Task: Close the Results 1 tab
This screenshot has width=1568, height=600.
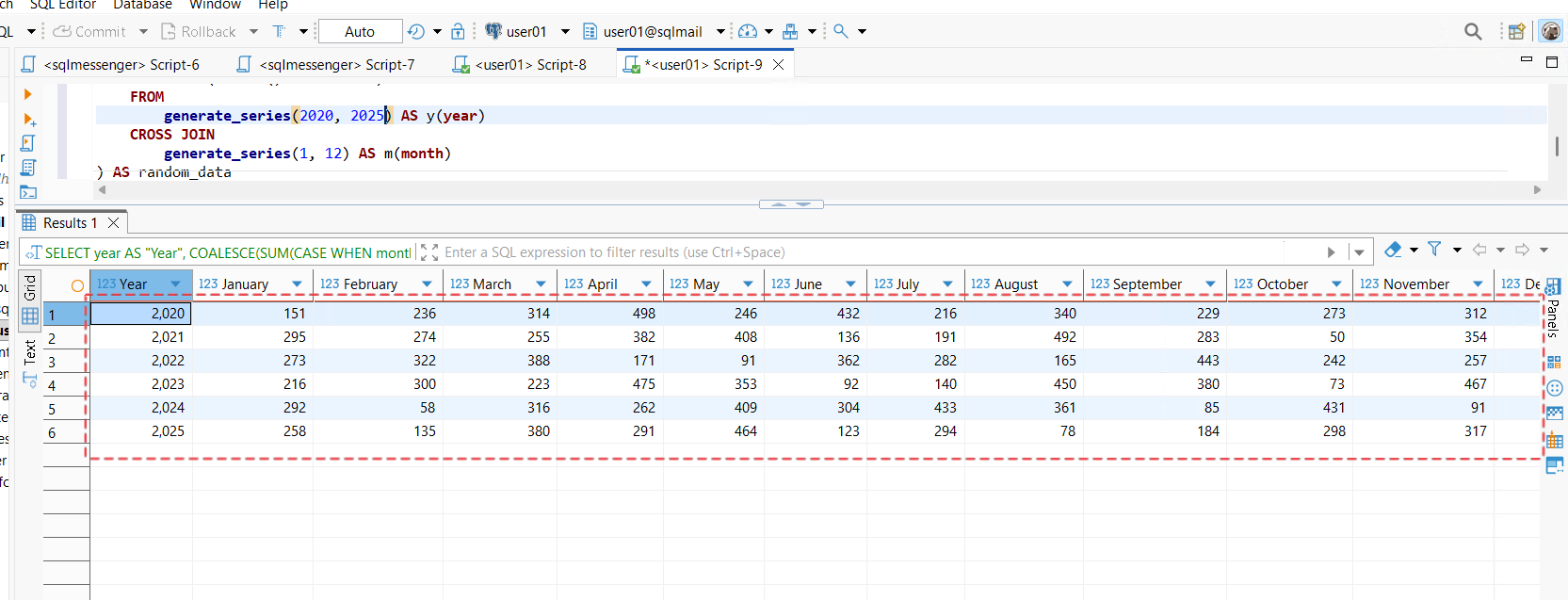Action: (x=113, y=222)
